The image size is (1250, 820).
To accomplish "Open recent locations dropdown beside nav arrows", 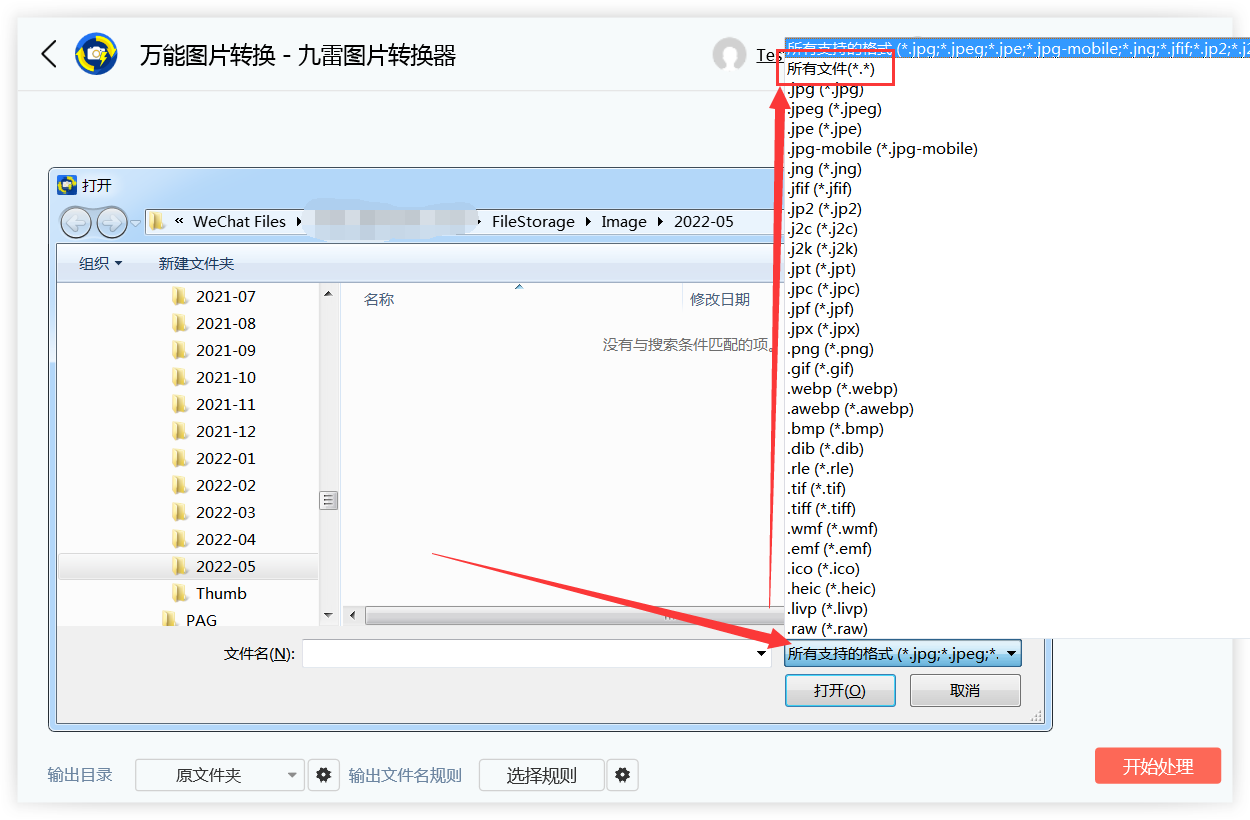I will [x=136, y=223].
